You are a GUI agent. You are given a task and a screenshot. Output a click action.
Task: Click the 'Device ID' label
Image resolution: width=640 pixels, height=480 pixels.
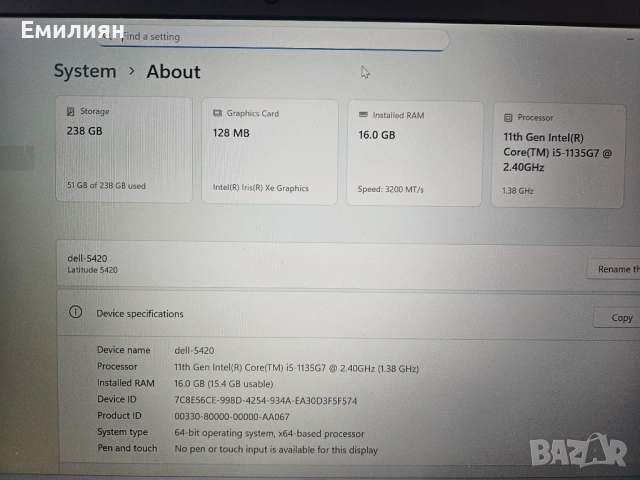coord(117,399)
